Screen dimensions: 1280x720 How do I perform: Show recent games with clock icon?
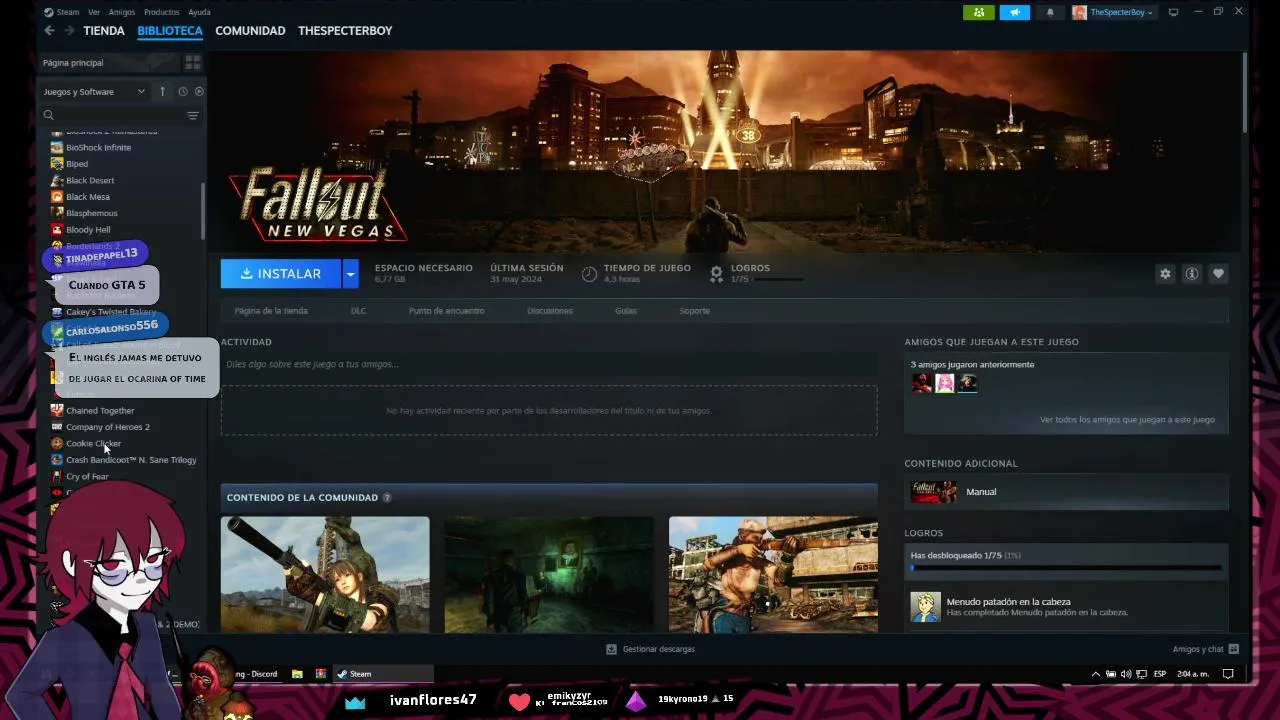tap(183, 91)
